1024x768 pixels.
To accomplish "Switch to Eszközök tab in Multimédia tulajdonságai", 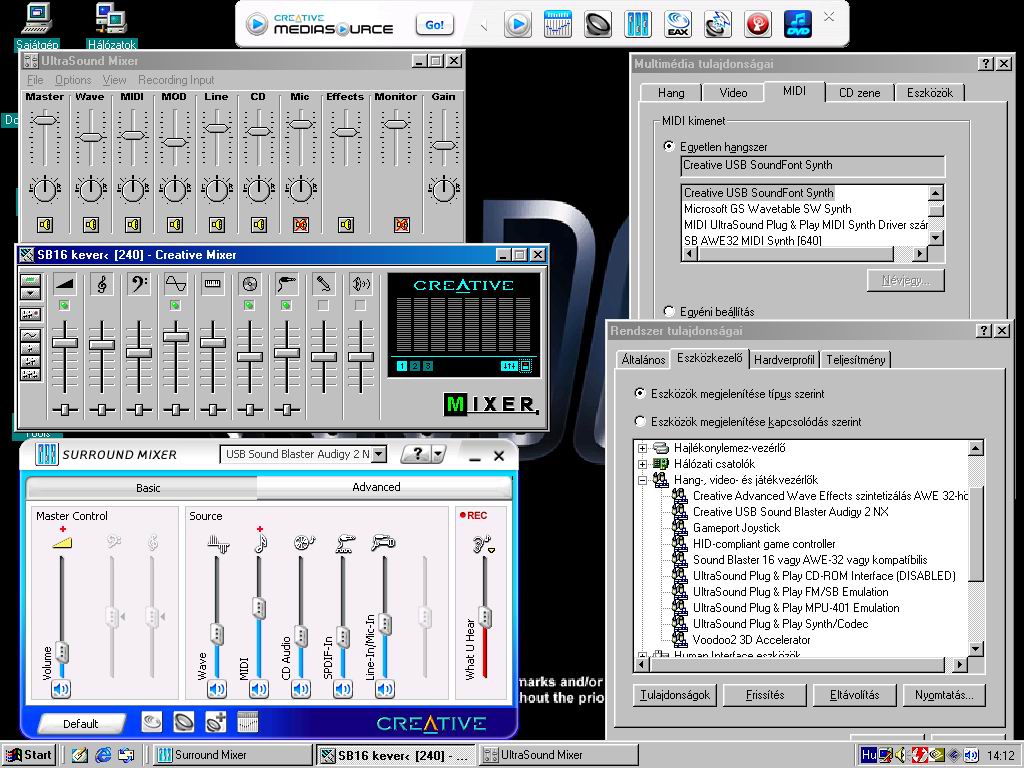I will pyautogui.click(x=929, y=93).
